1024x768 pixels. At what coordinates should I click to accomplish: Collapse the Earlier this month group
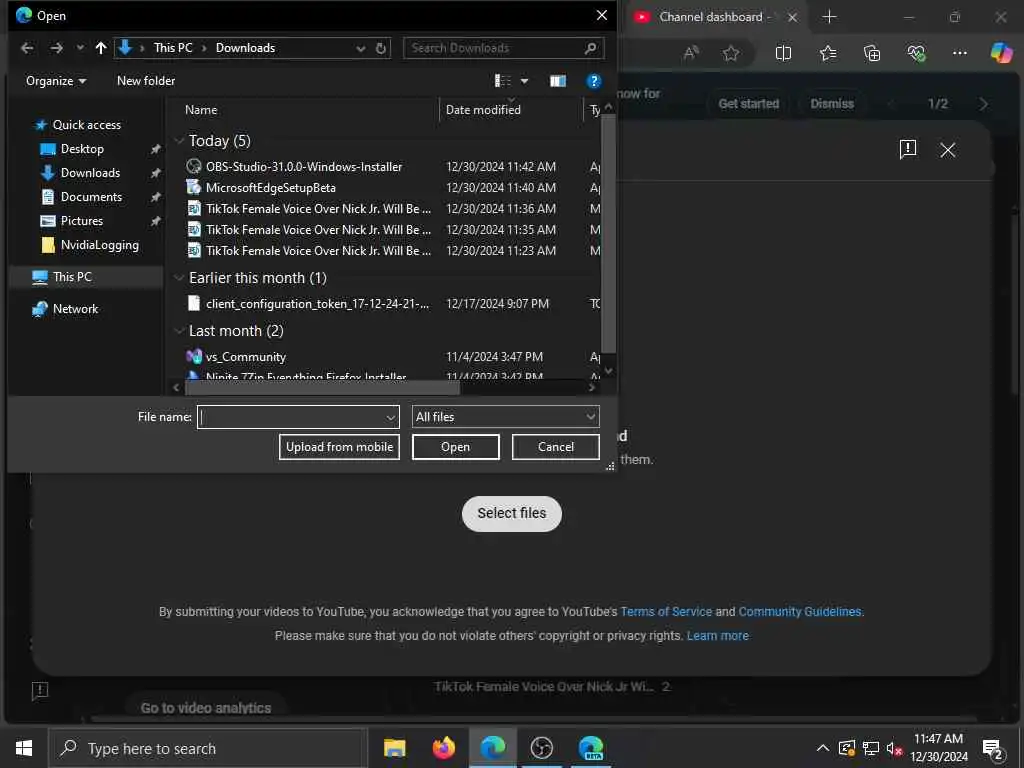click(x=179, y=278)
